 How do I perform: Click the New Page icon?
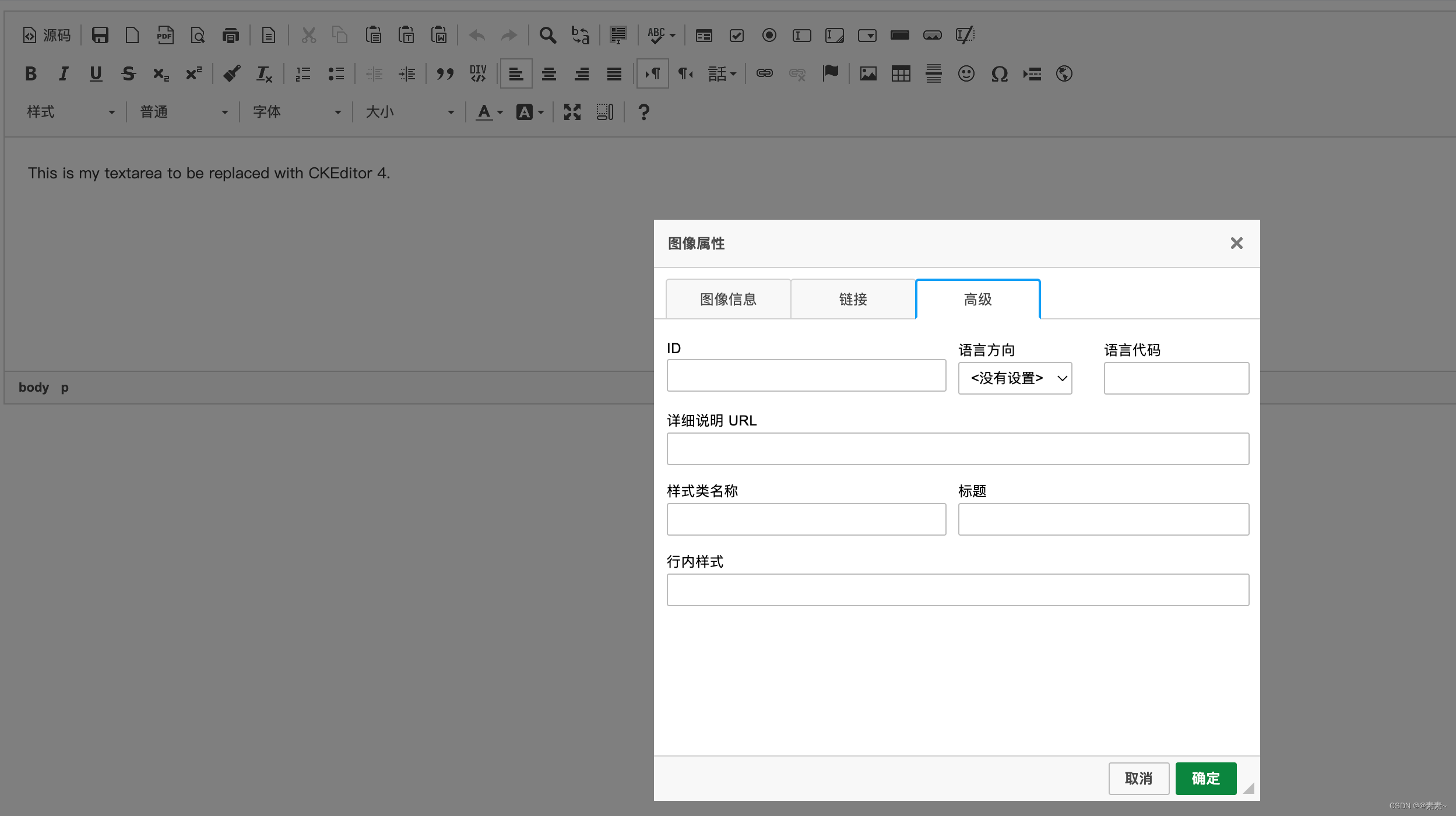[x=132, y=36]
